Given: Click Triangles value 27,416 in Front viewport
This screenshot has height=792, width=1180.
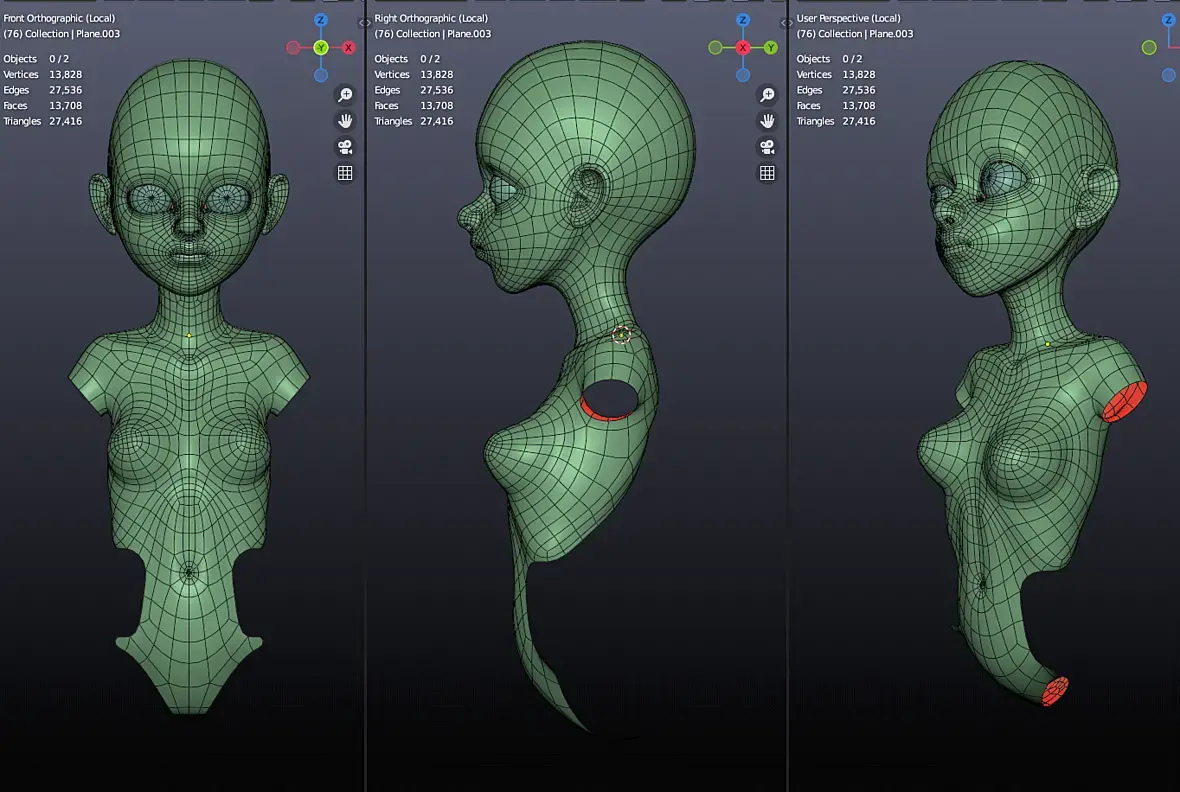Looking at the screenshot, I should click(x=65, y=121).
